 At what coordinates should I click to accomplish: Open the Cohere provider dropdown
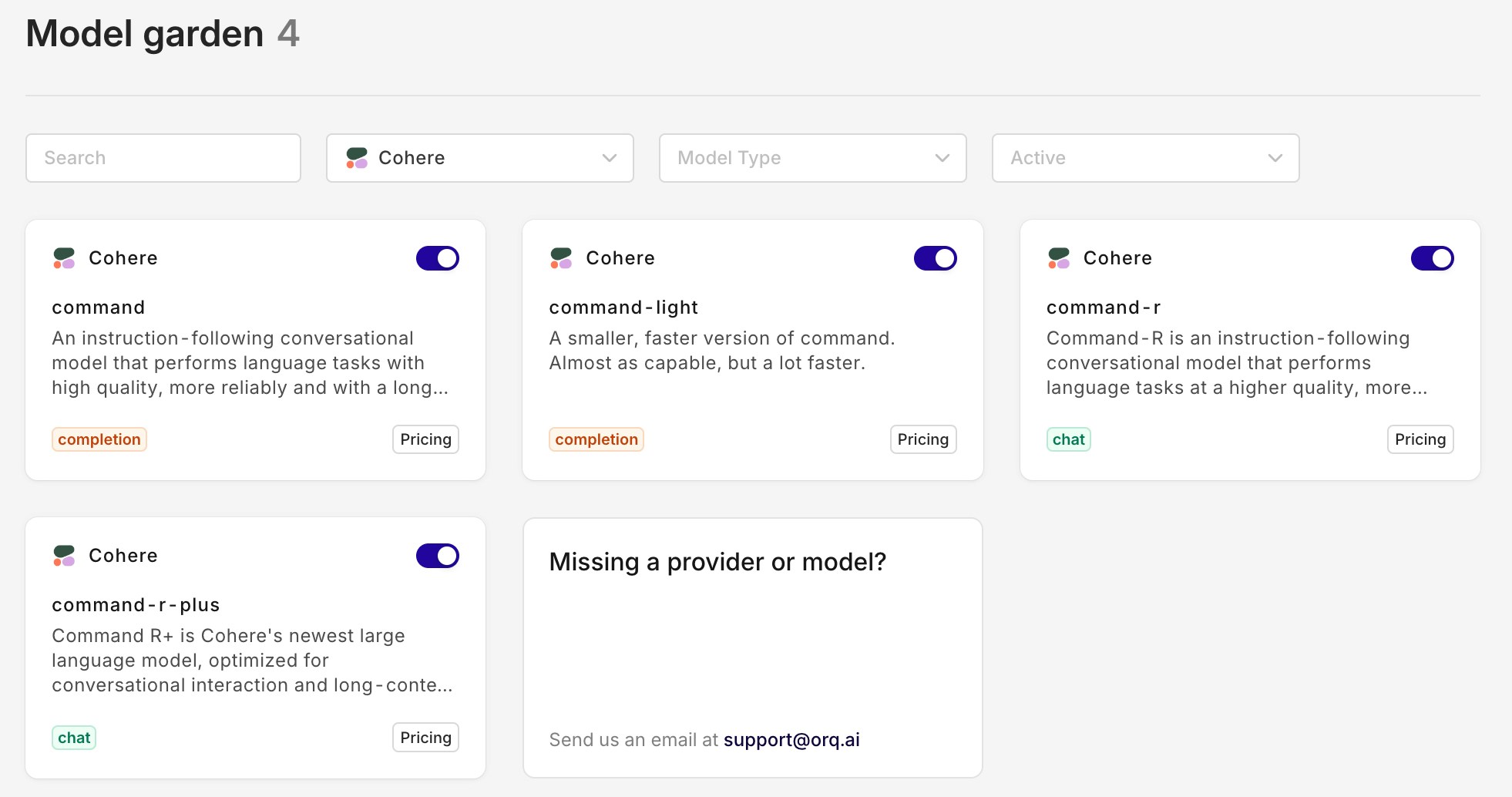tap(479, 158)
